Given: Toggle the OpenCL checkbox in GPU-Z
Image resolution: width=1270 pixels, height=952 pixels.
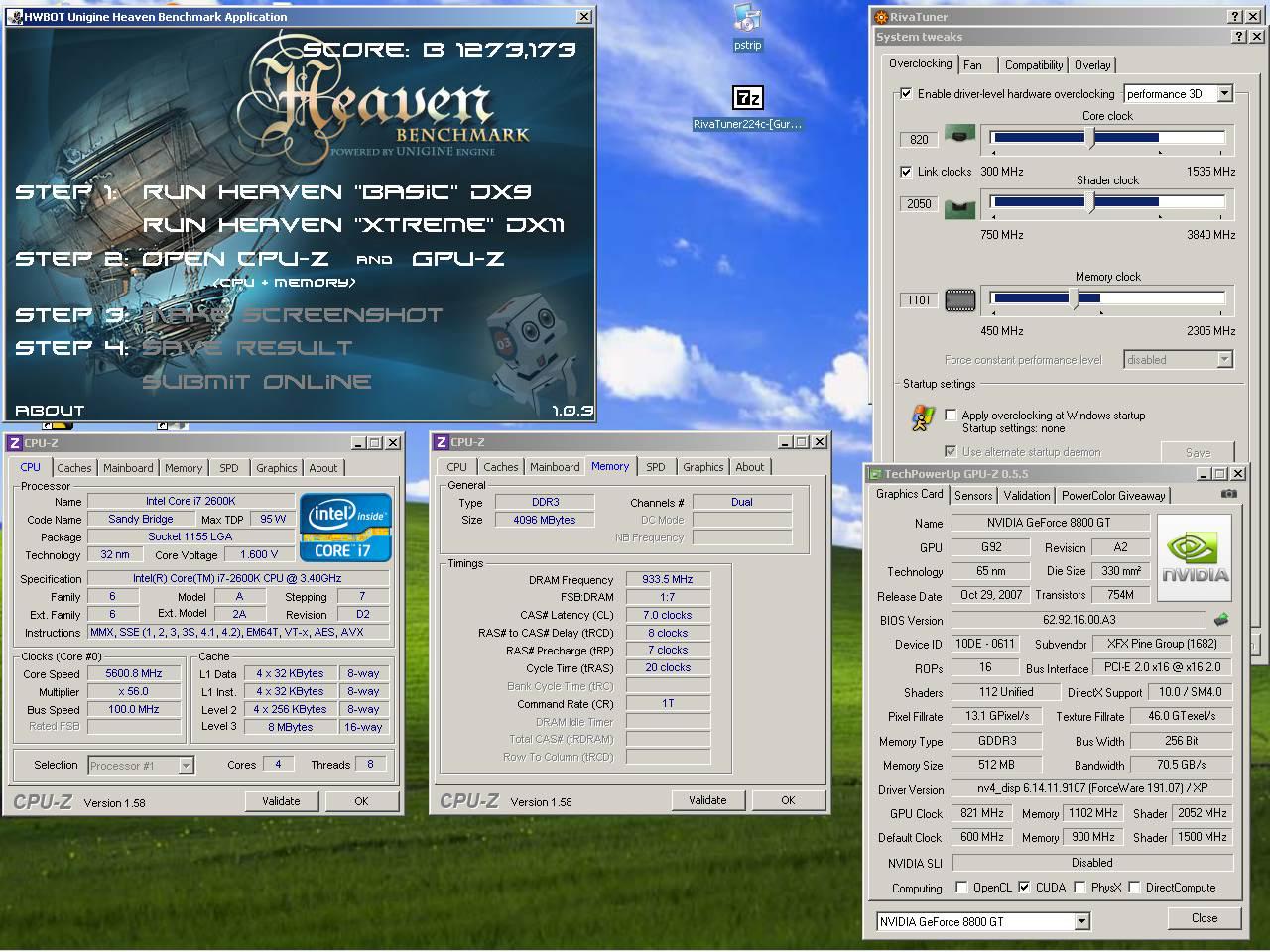Looking at the screenshot, I should [x=961, y=888].
